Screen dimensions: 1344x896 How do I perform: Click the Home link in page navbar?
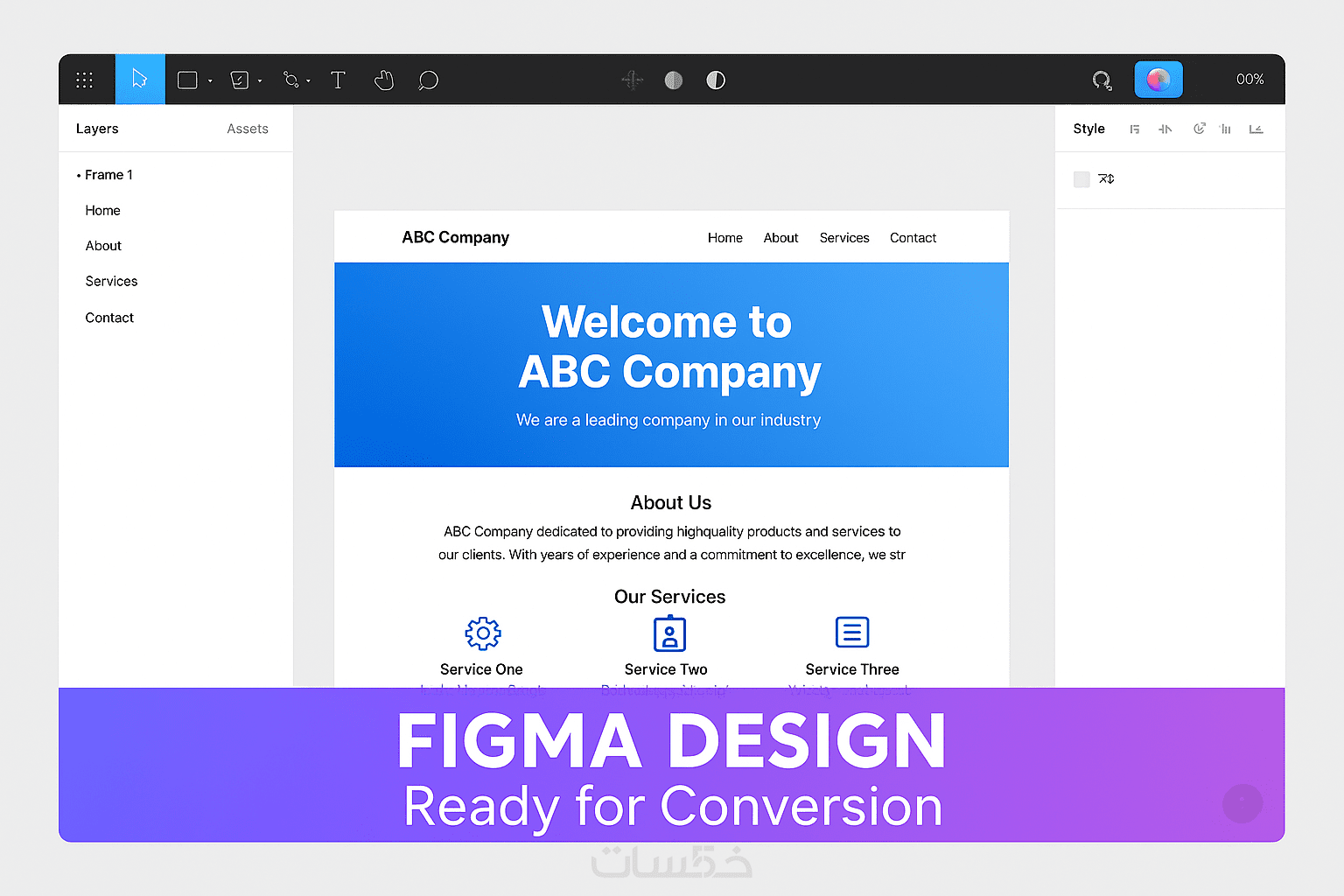tap(725, 238)
